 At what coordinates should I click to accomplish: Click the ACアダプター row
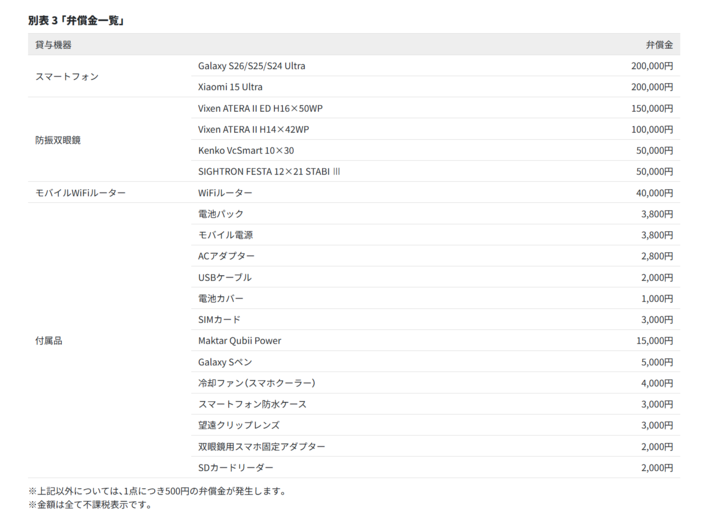tap(226, 256)
